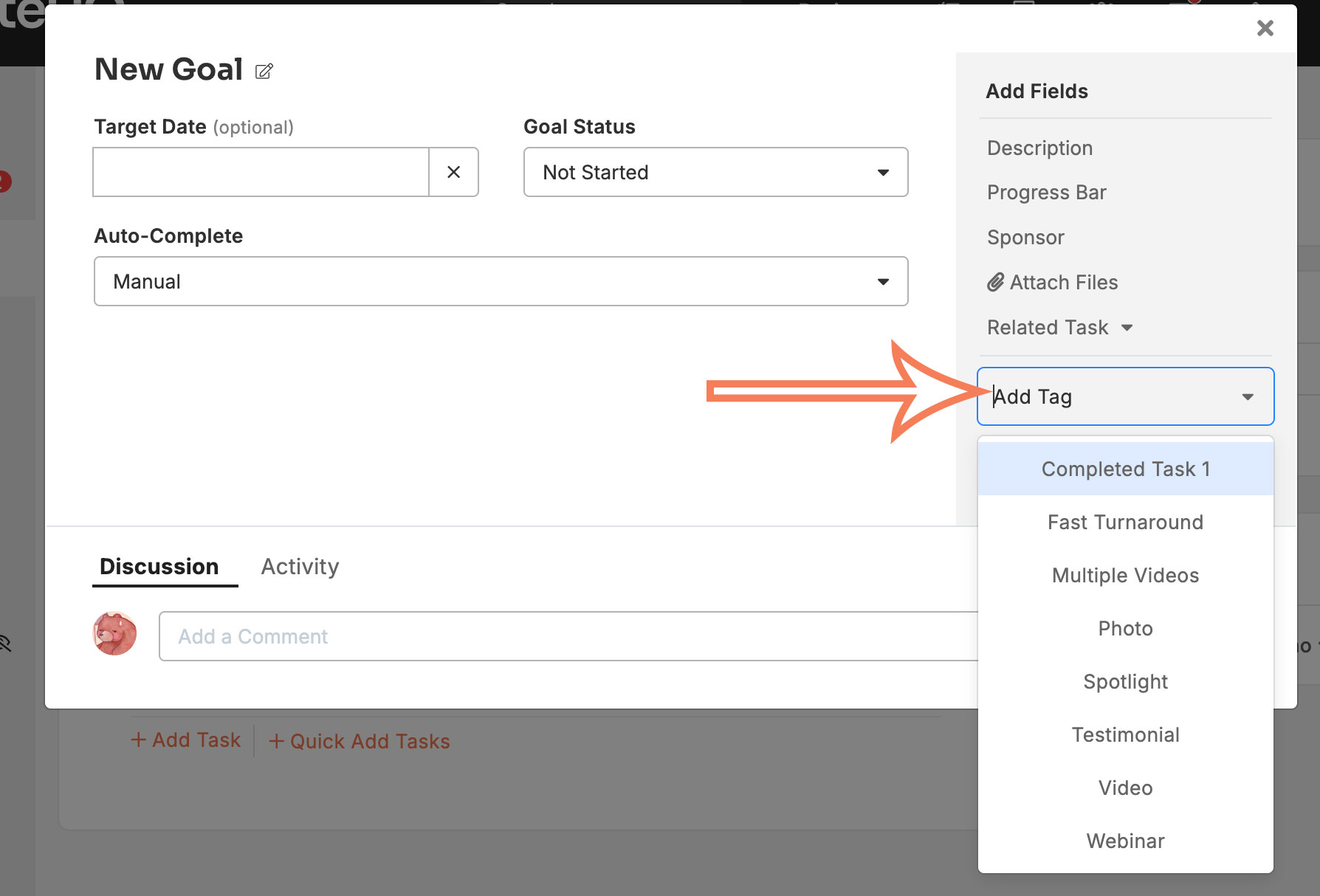Click the edit pencil icon beside New Goal
The width and height of the screenshot is (1320, 896).
point(264,71)
